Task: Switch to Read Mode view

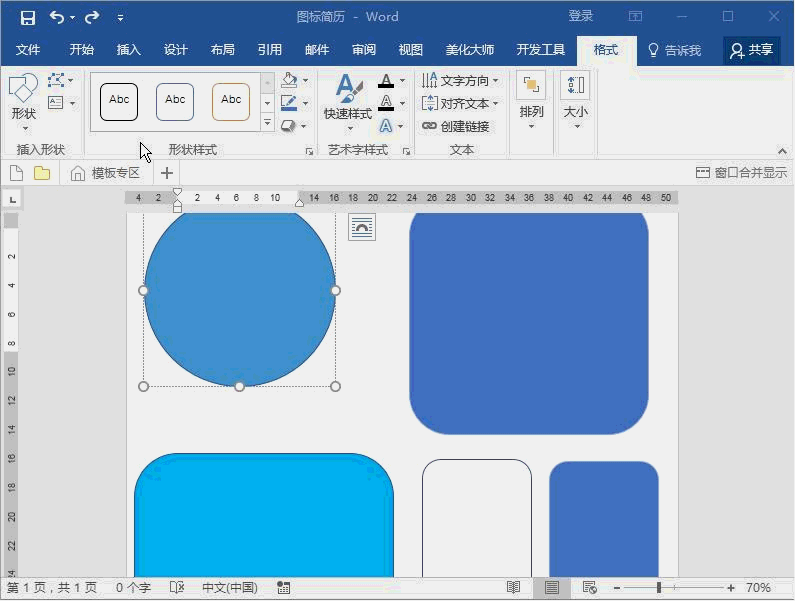Action: [513, 588]
